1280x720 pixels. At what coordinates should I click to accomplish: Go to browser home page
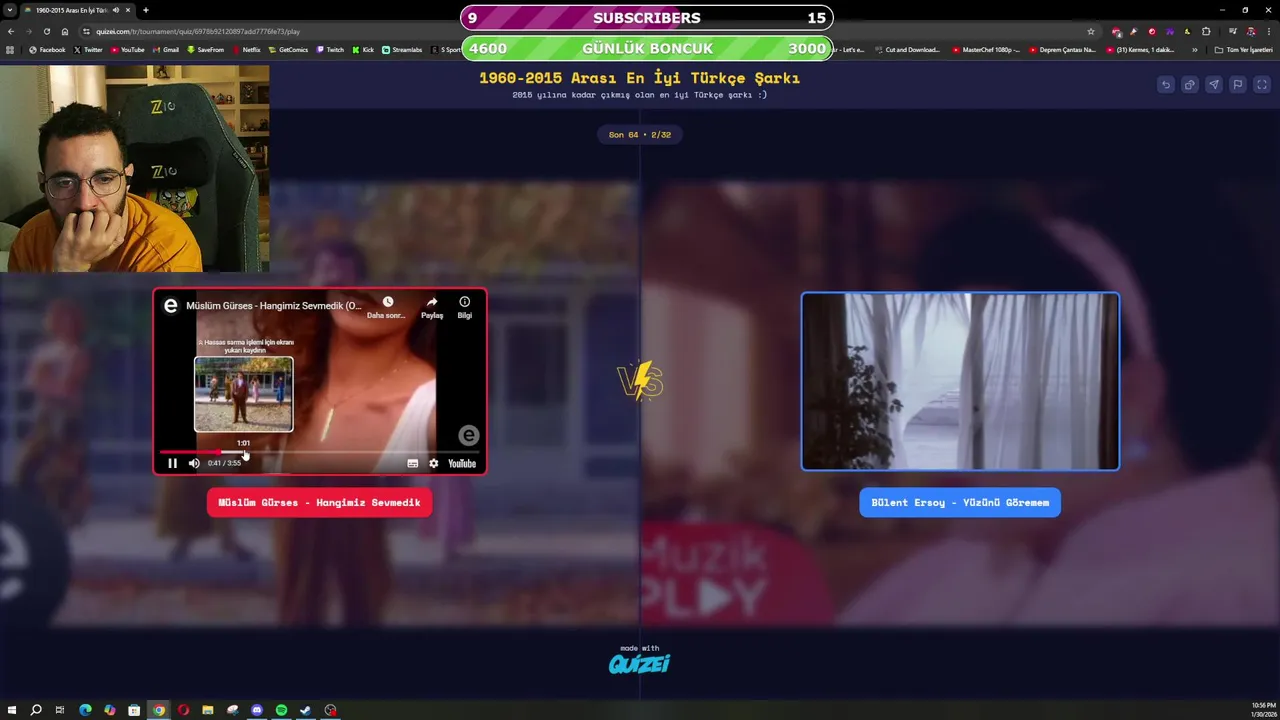pos(65,31)
